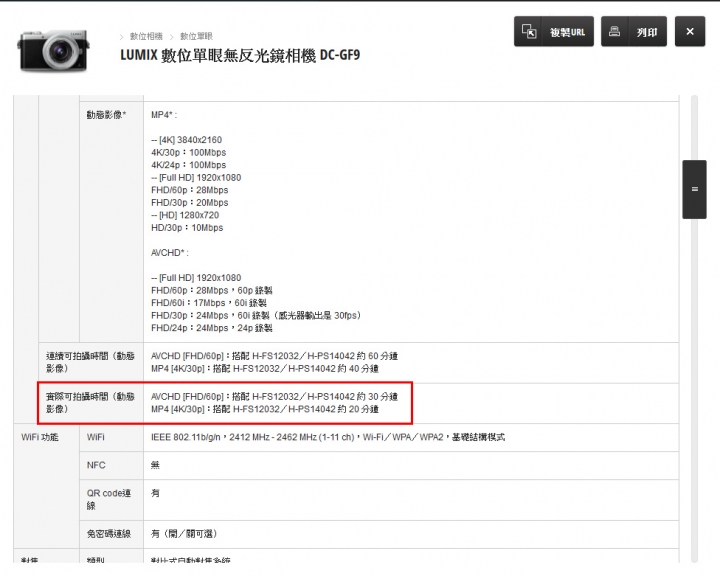This screenshot has width=720, height=576.
Task: Click the printer icon
Action: pos(614,31)
